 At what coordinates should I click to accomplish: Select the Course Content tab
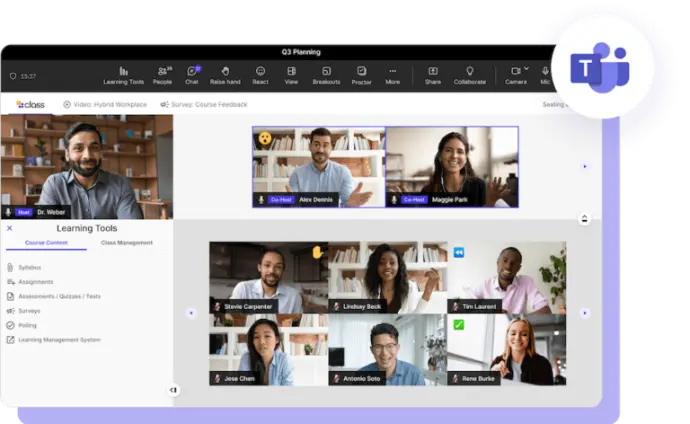coord(46,243)
